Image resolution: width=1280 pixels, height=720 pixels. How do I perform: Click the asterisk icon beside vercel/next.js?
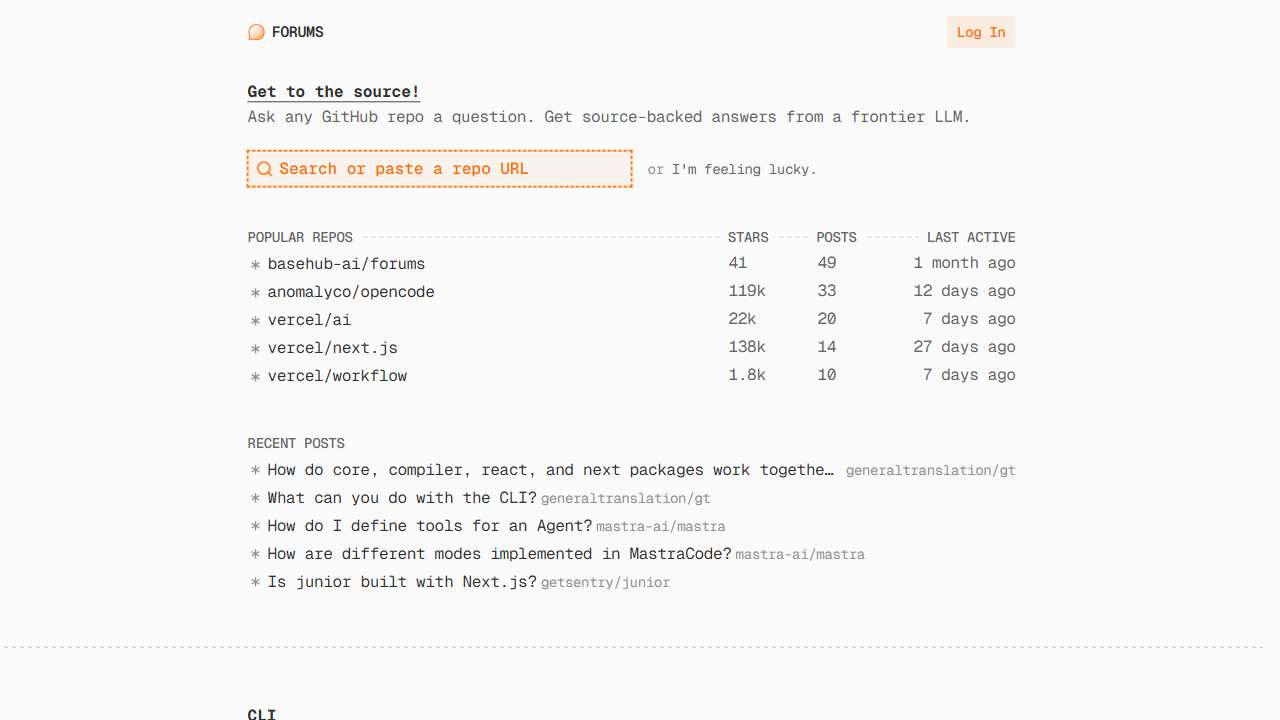255,348
